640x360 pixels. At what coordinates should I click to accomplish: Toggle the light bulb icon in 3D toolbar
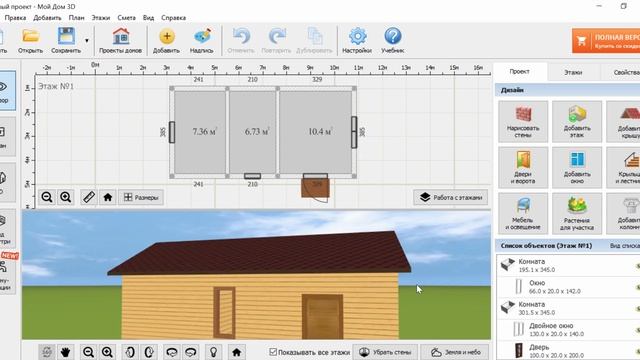213,352
